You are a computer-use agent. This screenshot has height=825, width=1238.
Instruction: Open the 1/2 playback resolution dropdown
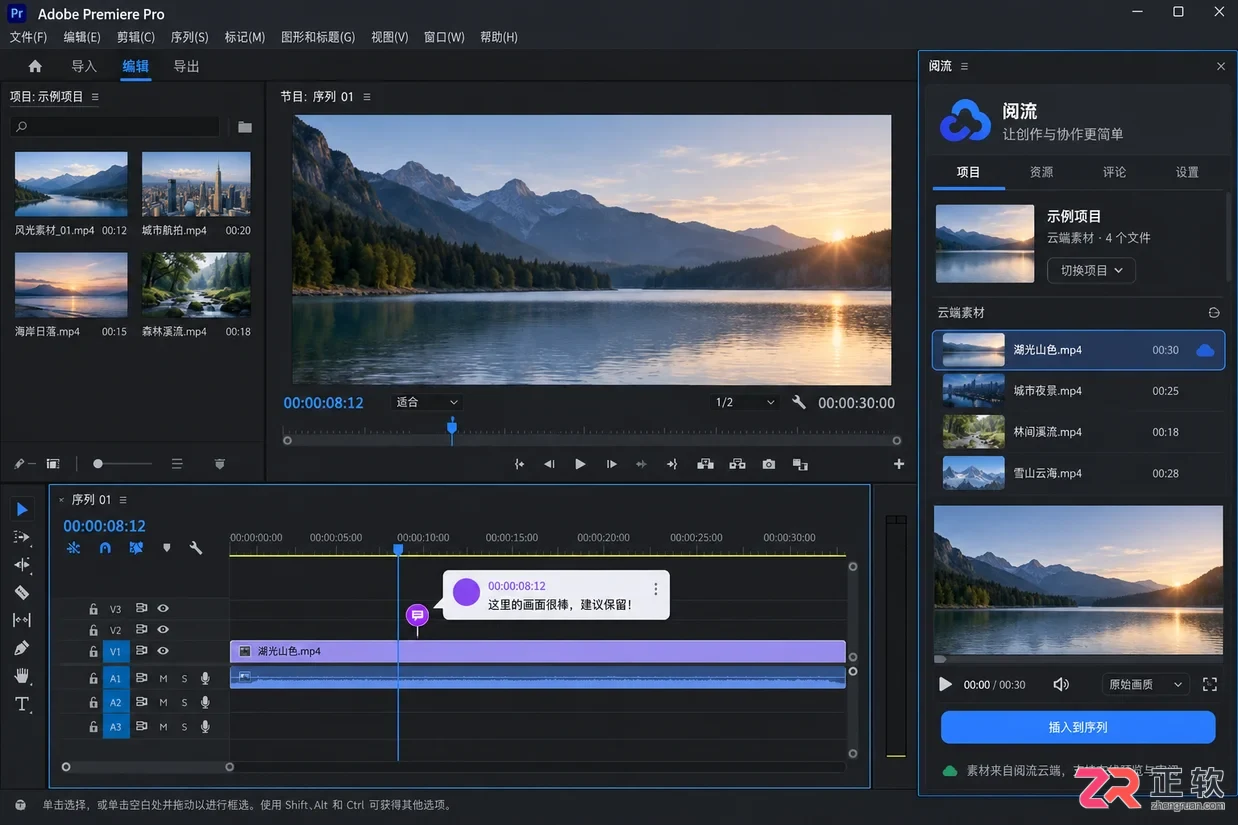tap(745, 402)
